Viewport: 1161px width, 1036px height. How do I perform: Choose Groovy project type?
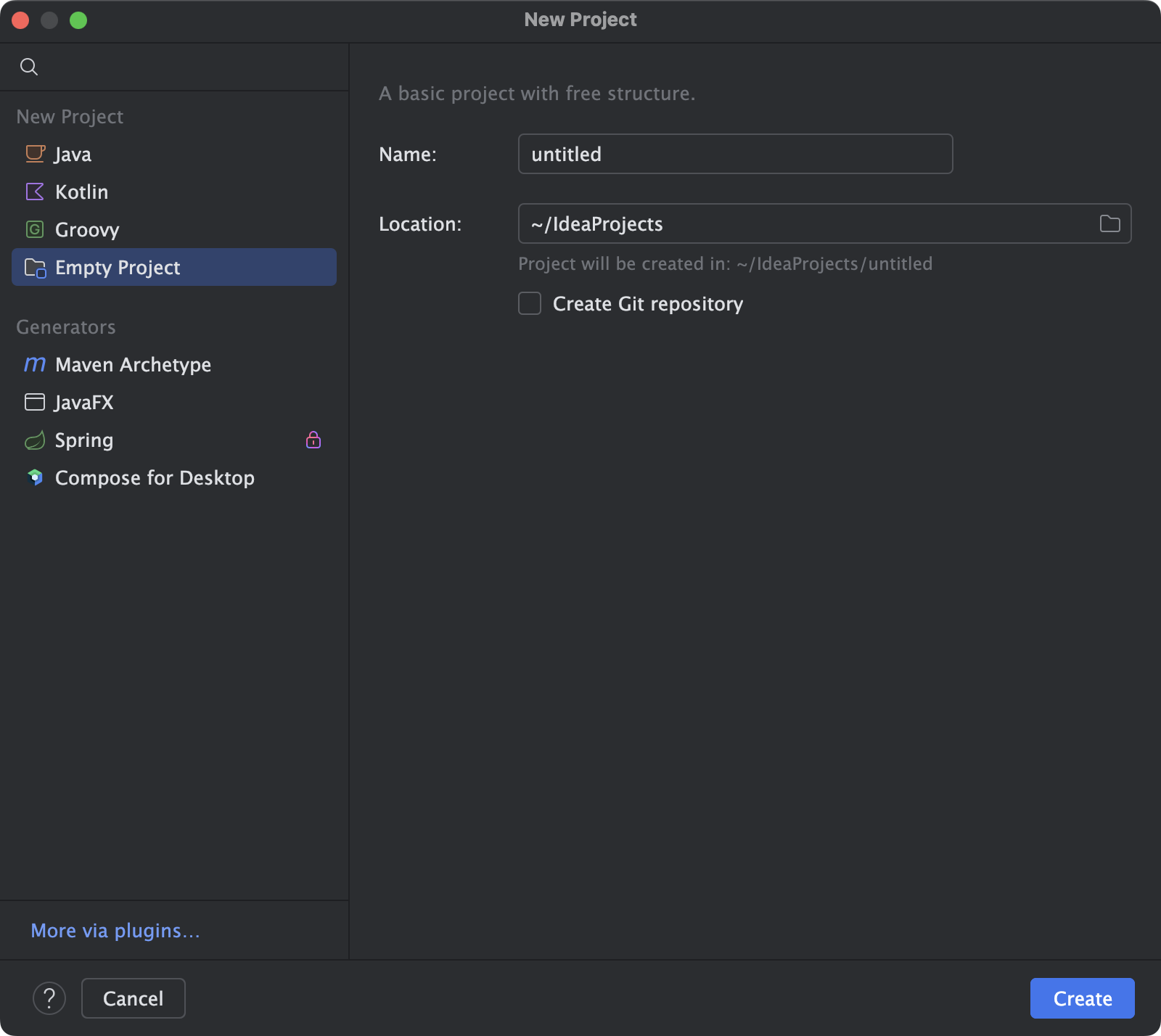tap(174, 229)
